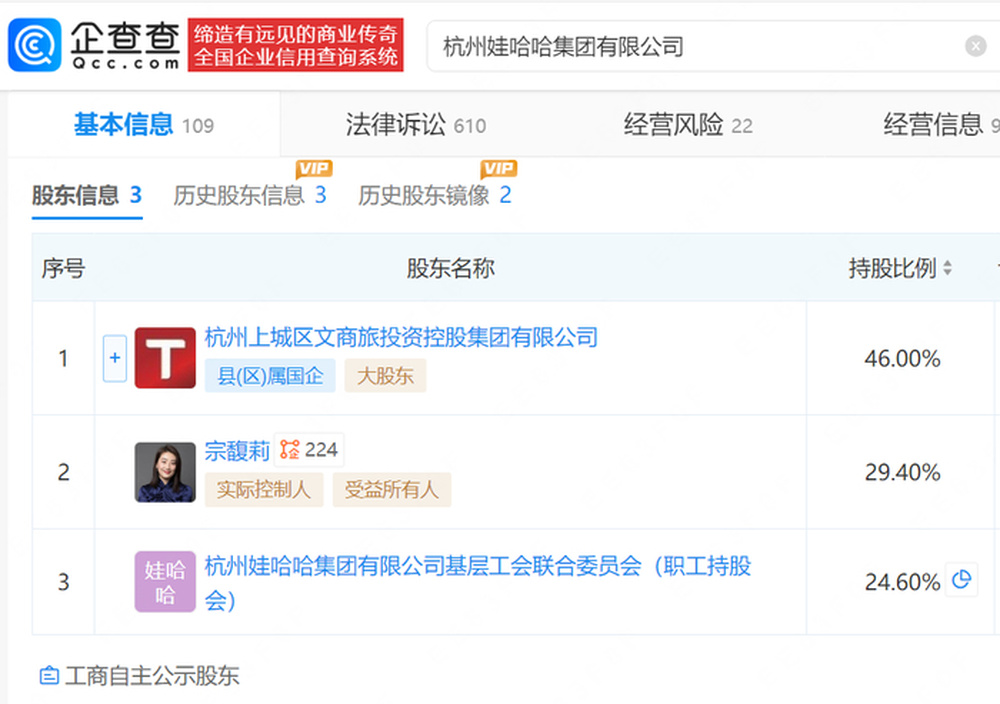Image resolution: width=1000 pixels, height=704 pixels.
Task: Clear the search box with the X icon
Action: pos(975,46)
